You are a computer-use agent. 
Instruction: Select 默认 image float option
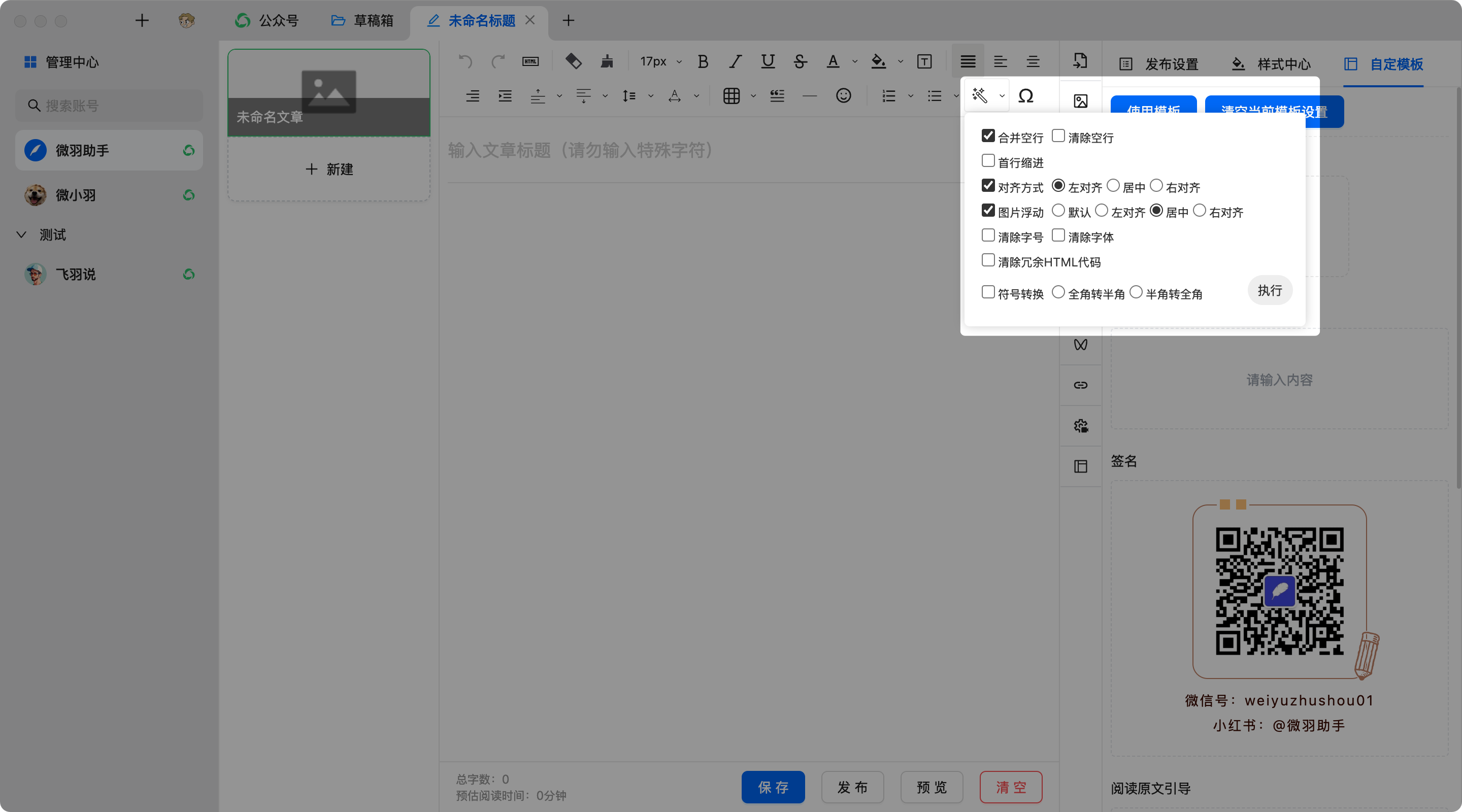[x=1058, y=211]
